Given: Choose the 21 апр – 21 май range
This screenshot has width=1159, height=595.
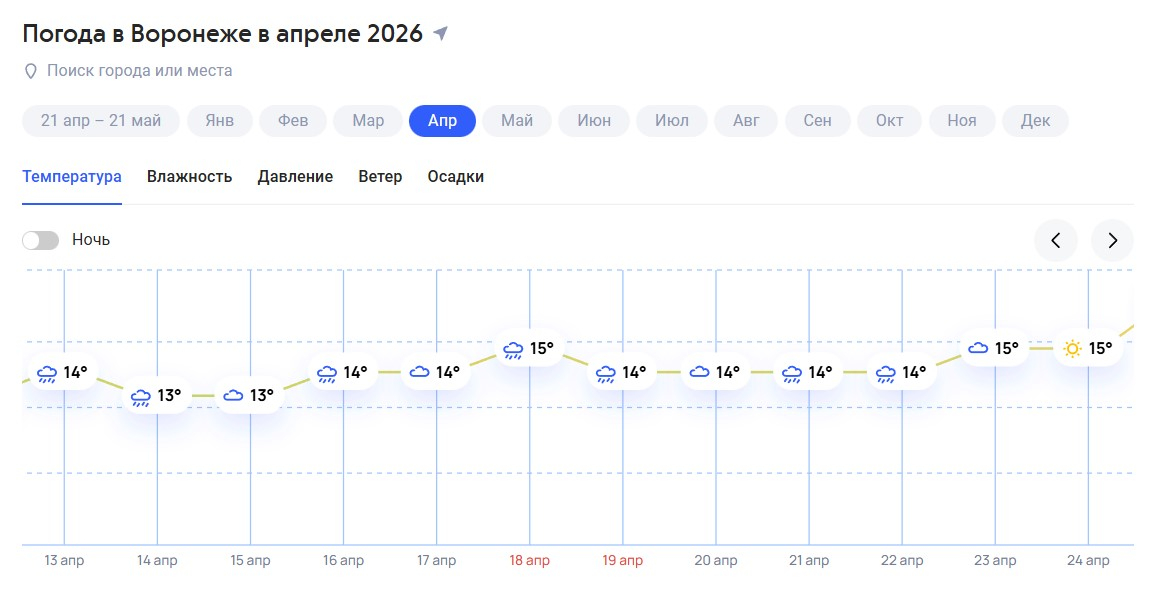Looking at the screenshot, I should [x=101, y=121].
